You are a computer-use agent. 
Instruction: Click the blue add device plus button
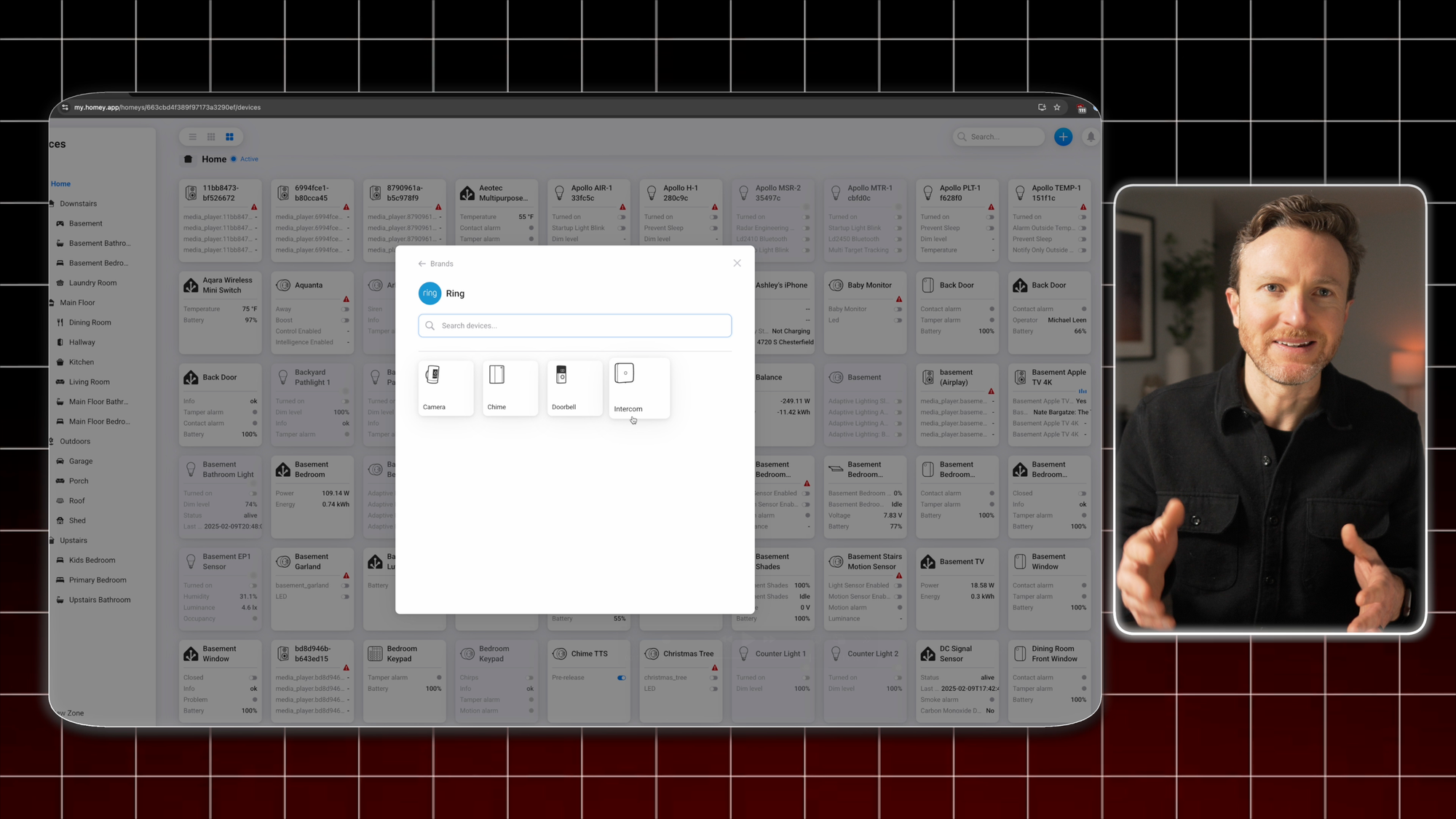tap(1063, 137)
